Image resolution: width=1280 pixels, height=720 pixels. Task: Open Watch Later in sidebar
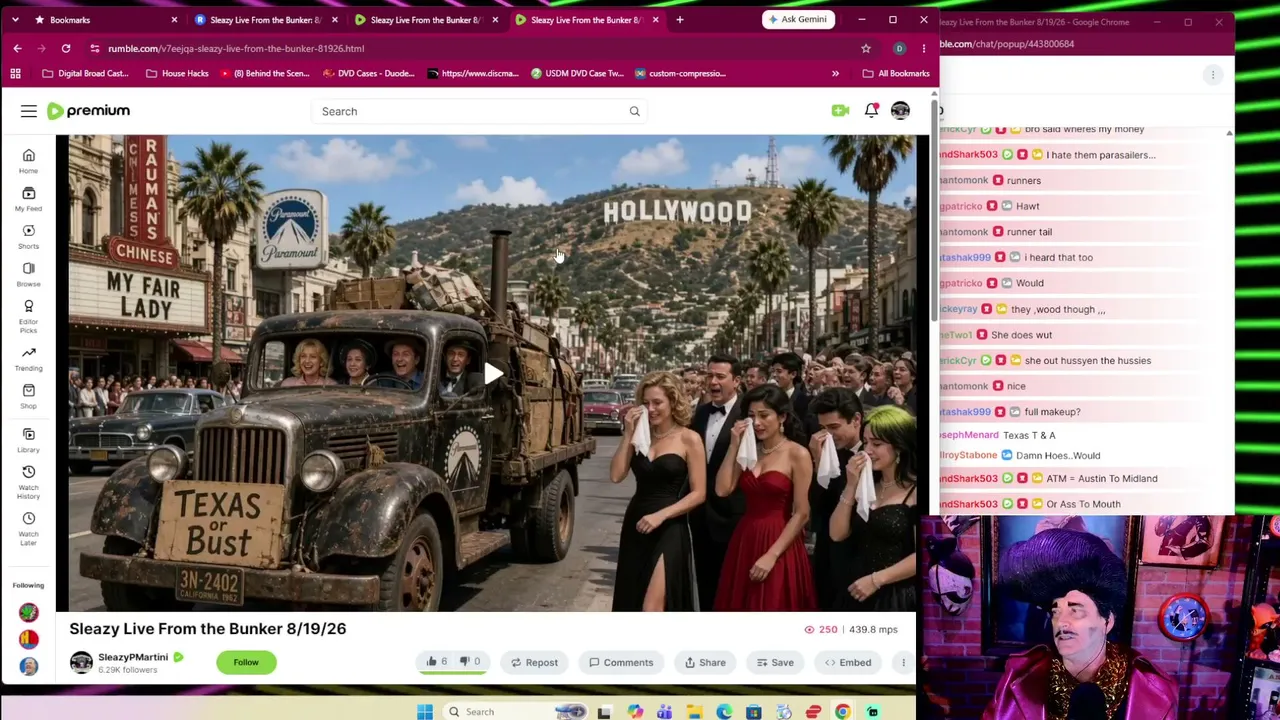pos(29,528)
